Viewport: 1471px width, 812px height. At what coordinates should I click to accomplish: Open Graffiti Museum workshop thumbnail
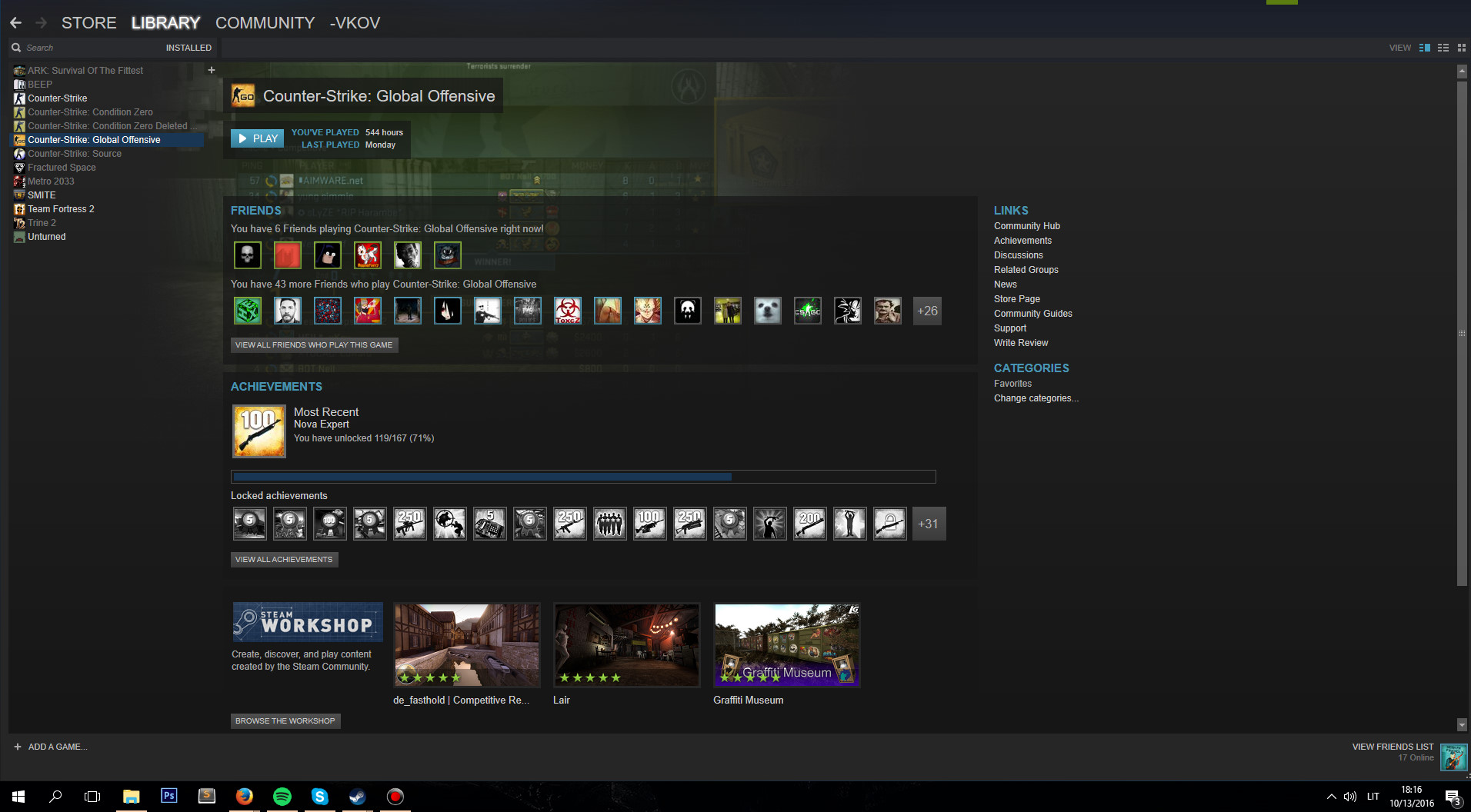pos(787,645)
